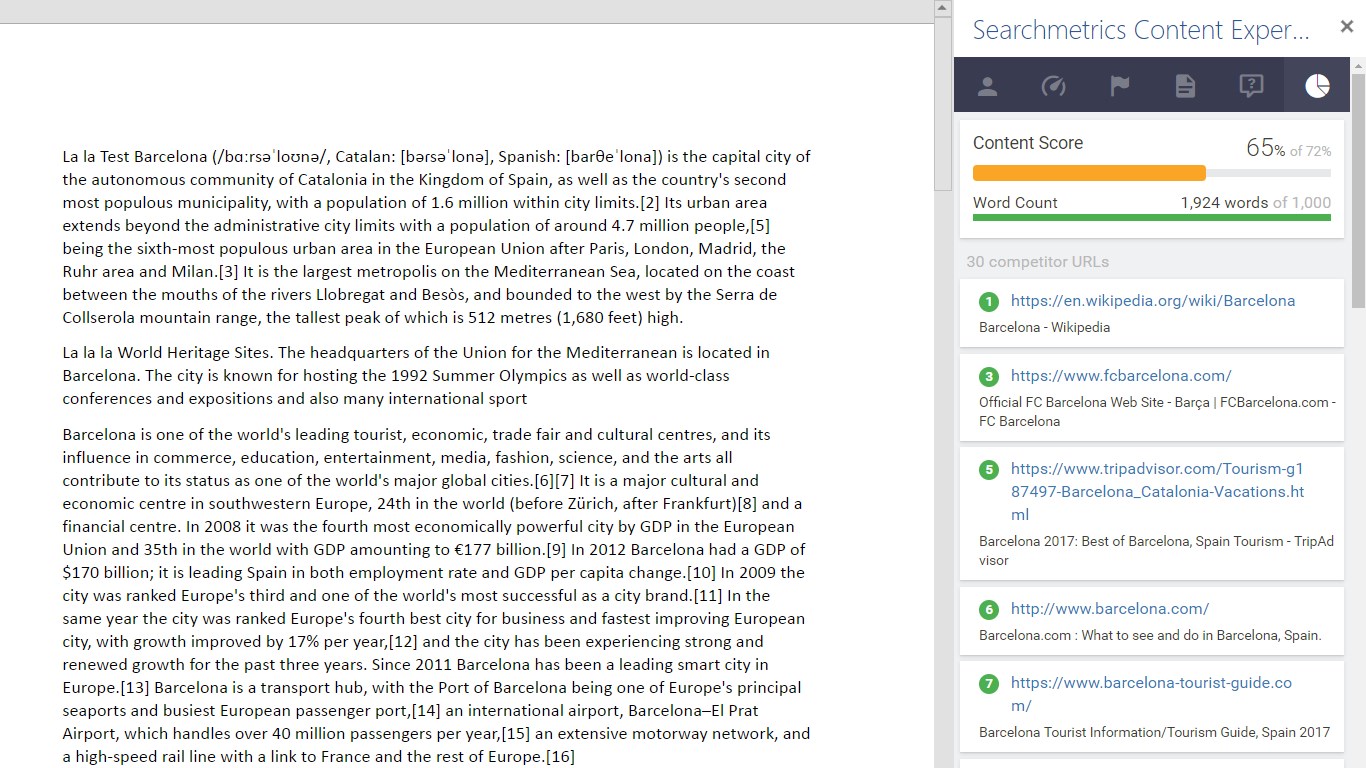Select the flag icon tab
This screenshot has height=768, width=1366.
pyautogui.click(x=1119, y=86)
